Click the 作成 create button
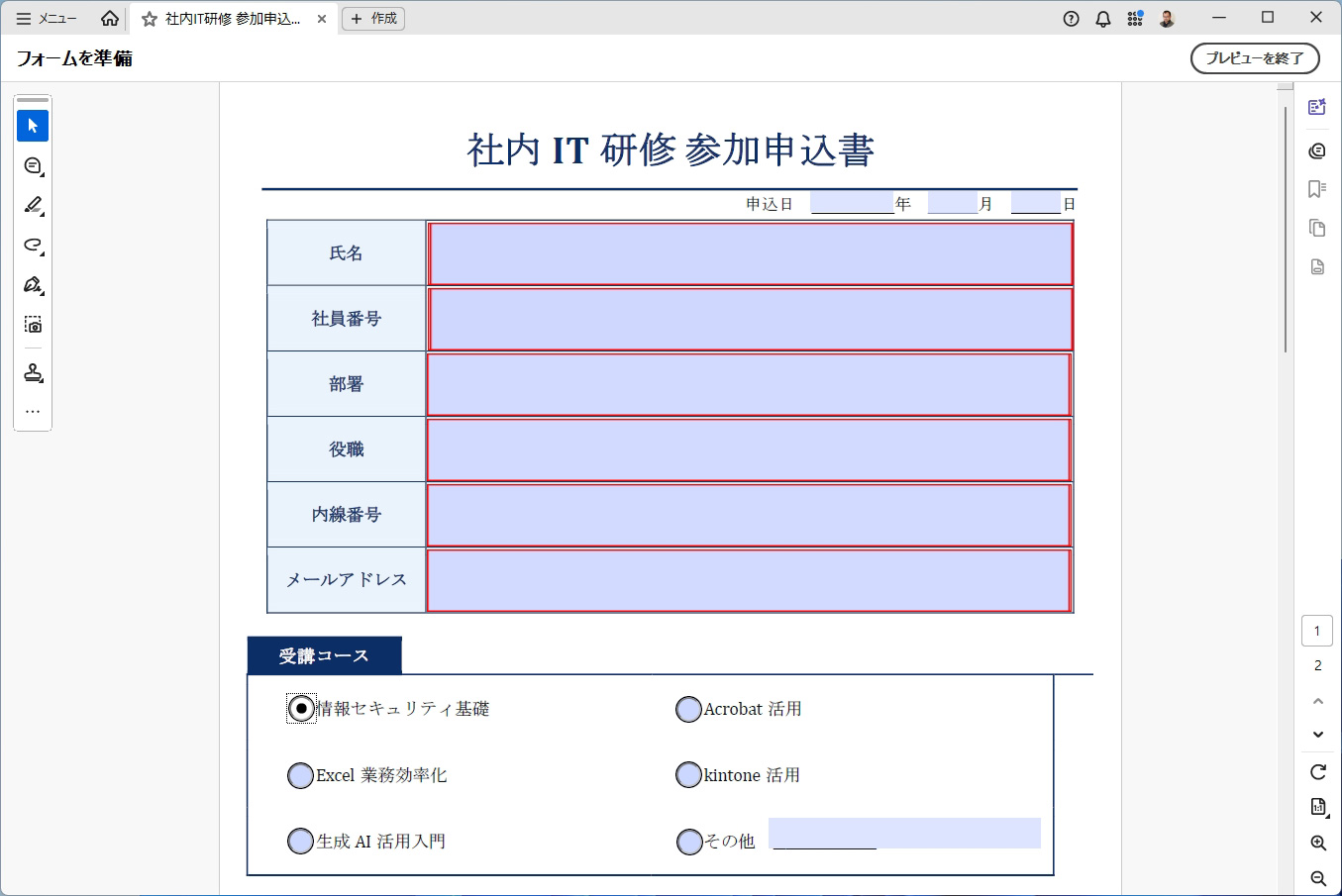This screenshot has width=1342, height=896. 373,18
